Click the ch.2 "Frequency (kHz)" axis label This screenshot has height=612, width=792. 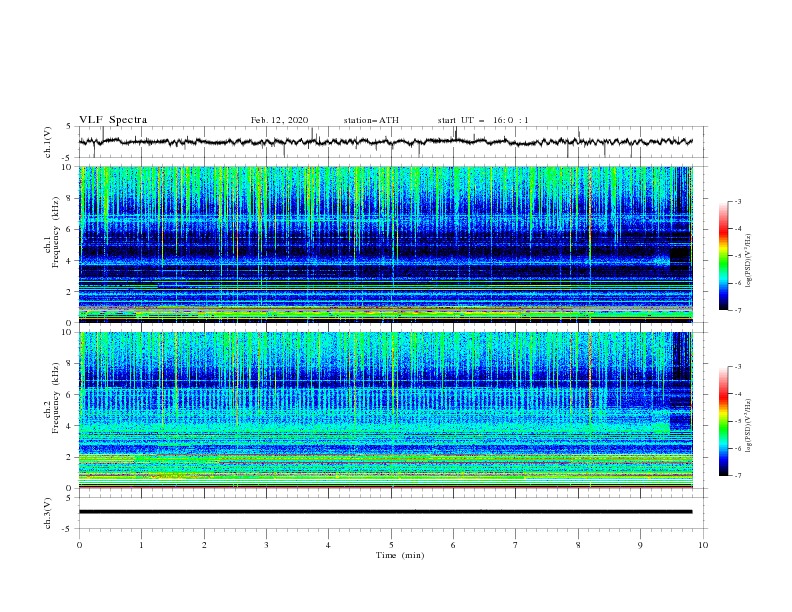56,398
